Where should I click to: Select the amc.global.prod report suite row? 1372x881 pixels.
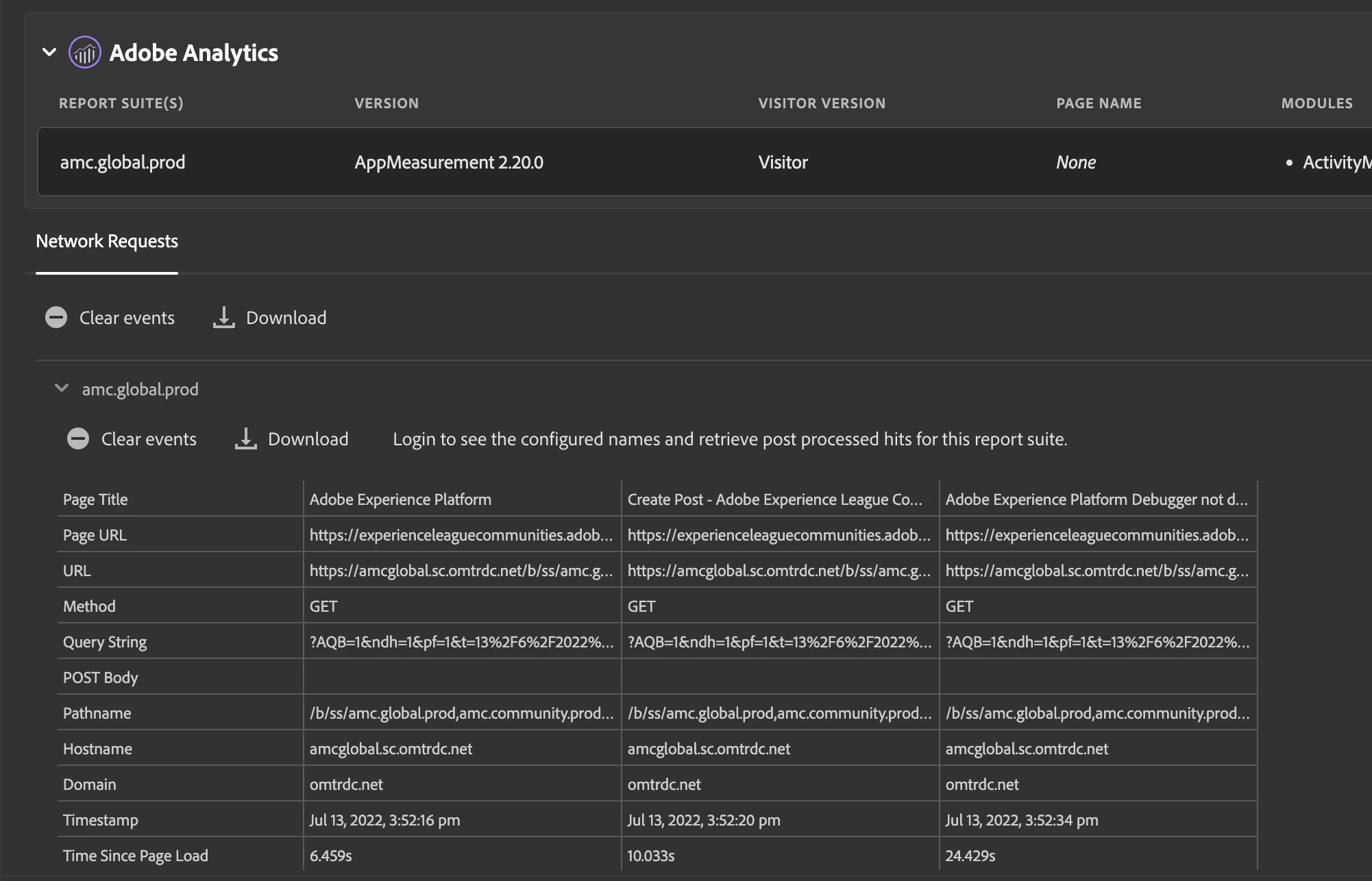point(123,162)
